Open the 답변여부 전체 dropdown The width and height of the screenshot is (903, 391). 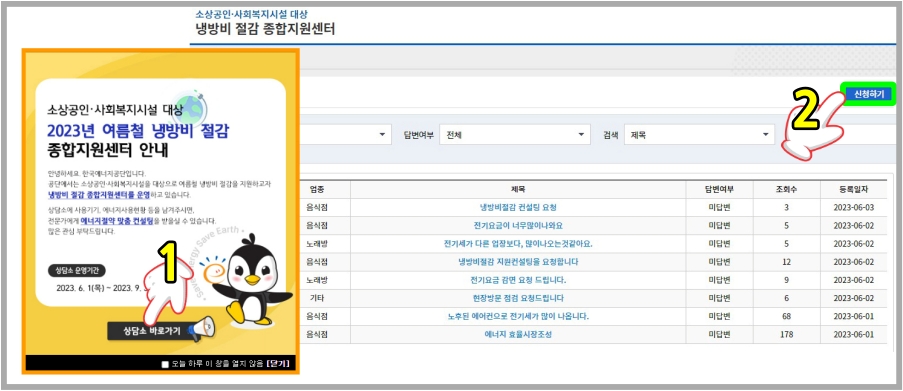[x=514, y=135]
